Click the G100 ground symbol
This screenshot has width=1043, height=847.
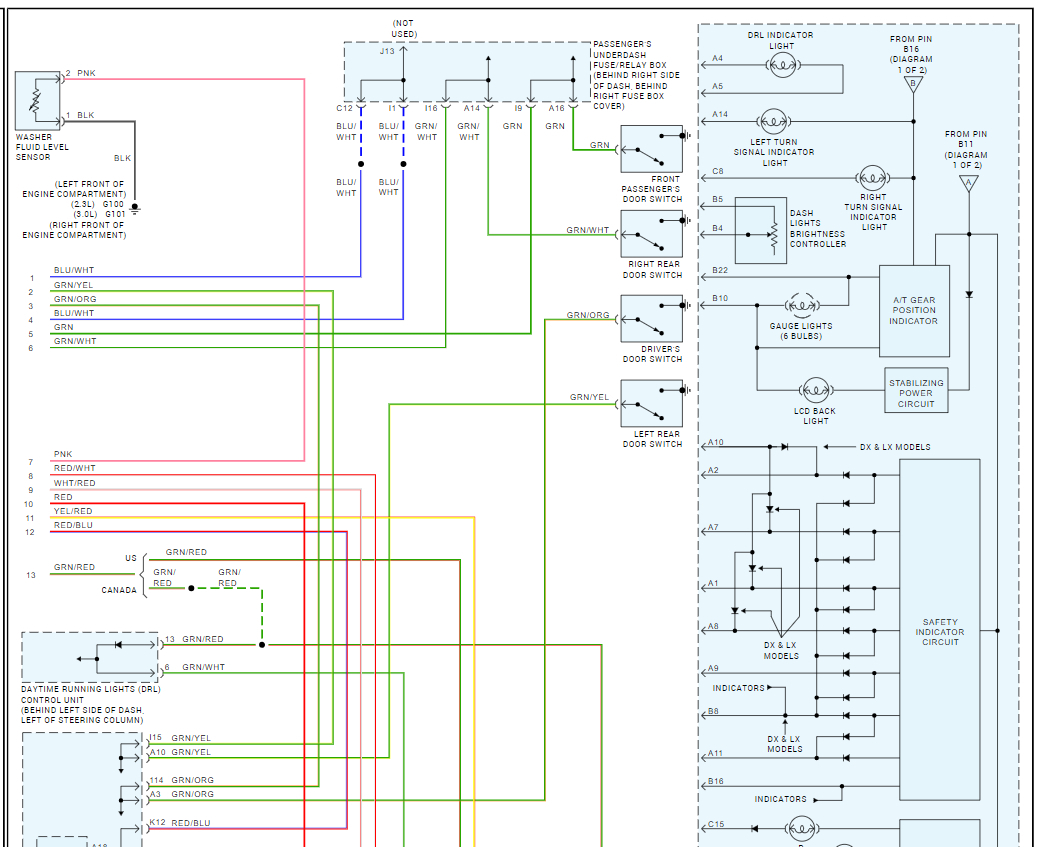[135, 208]
